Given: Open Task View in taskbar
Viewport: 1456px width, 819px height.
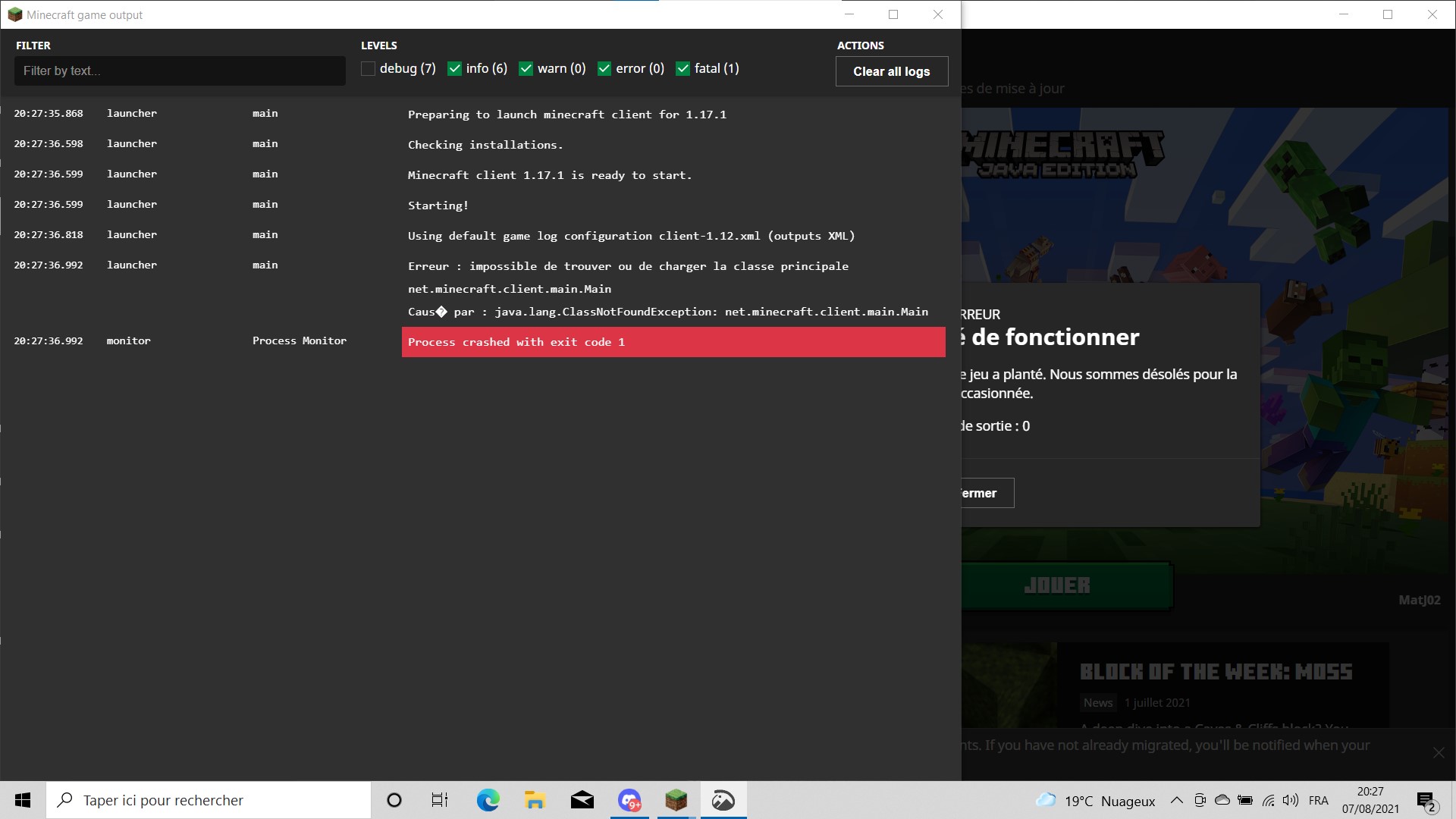Looking at the screenshot, I should coord(440,800).
